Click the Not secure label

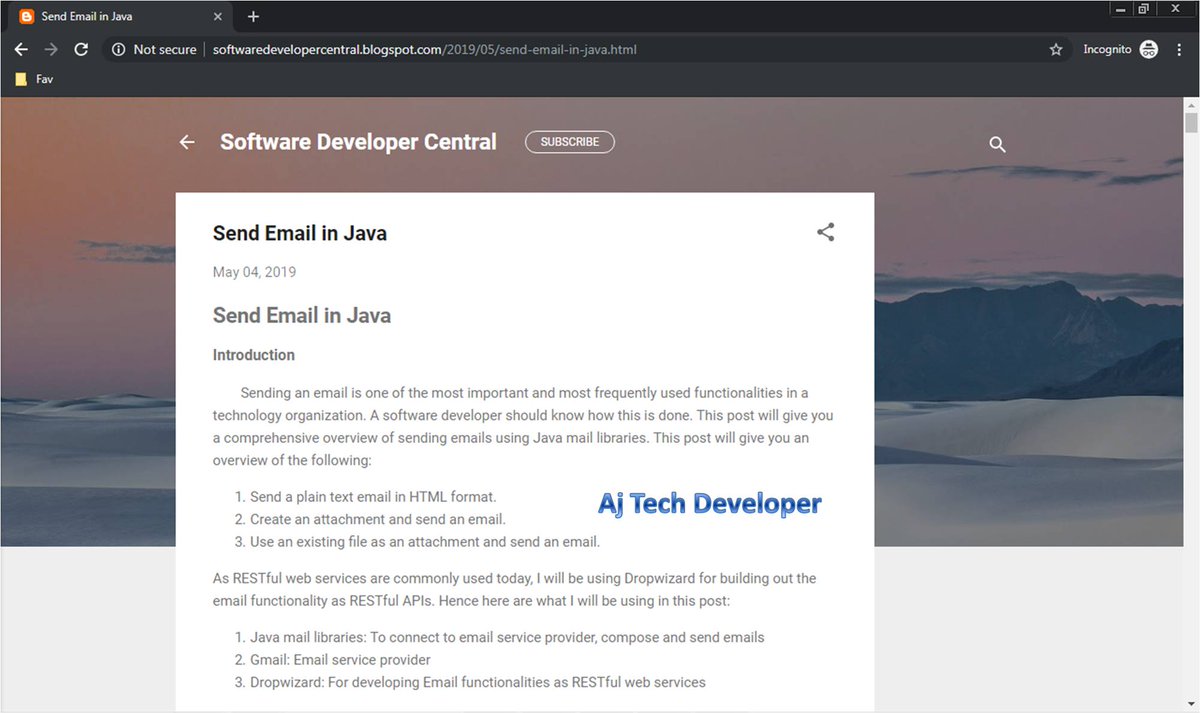point(165,49)
